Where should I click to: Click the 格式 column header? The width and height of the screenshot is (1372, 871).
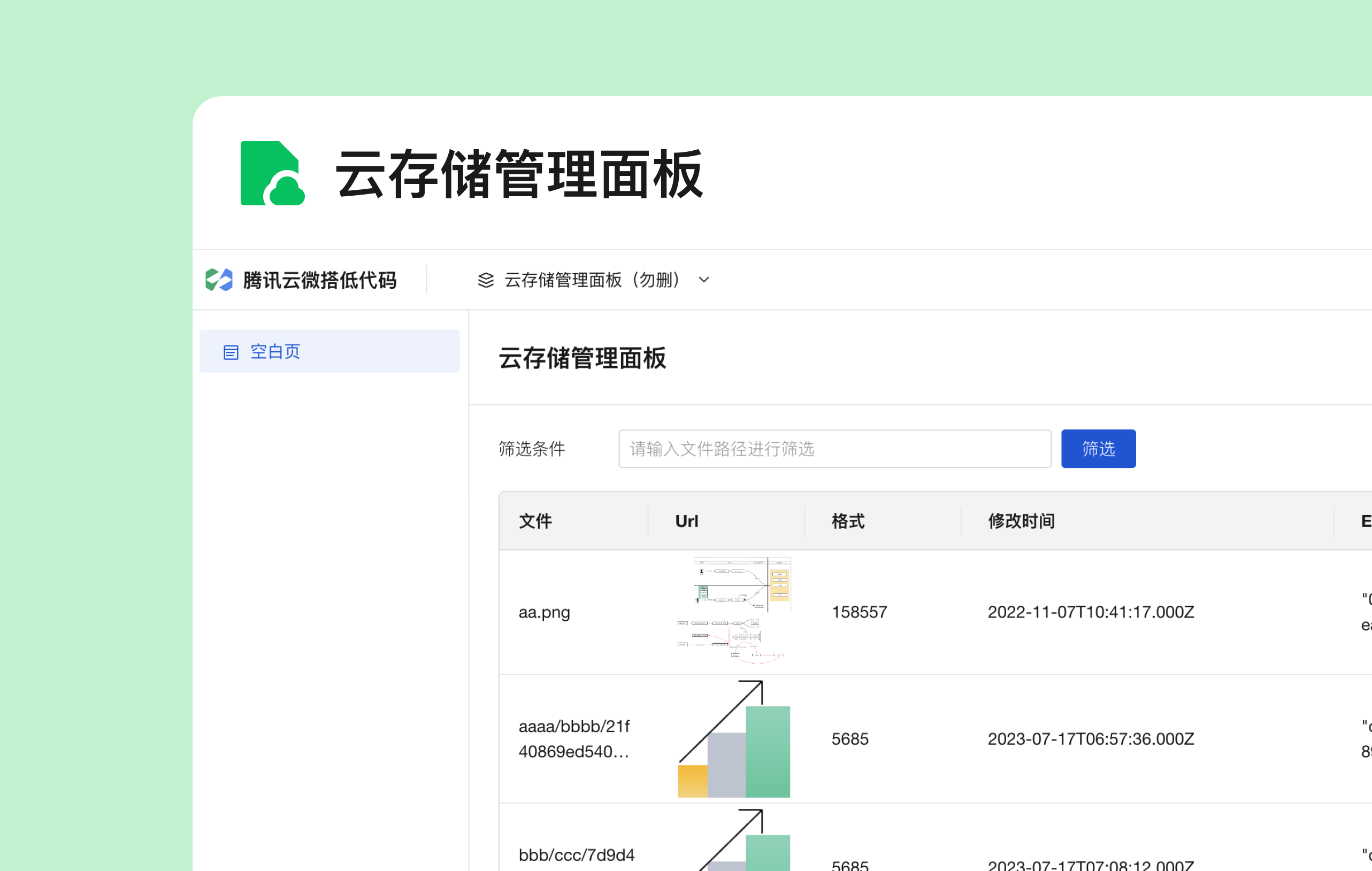pos(848,521)
